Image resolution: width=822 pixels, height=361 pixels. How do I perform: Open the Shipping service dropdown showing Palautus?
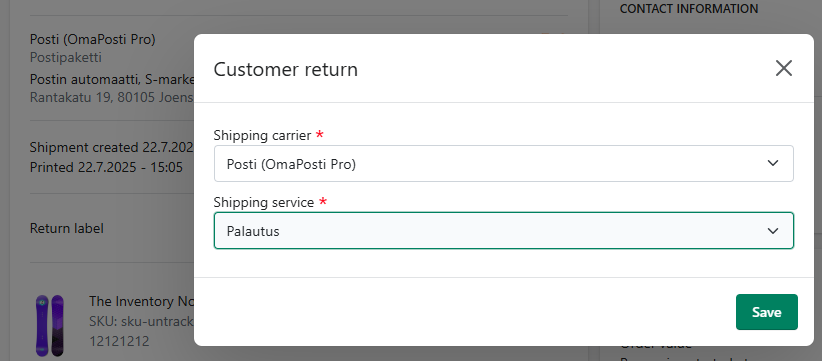tap(503, 231)
